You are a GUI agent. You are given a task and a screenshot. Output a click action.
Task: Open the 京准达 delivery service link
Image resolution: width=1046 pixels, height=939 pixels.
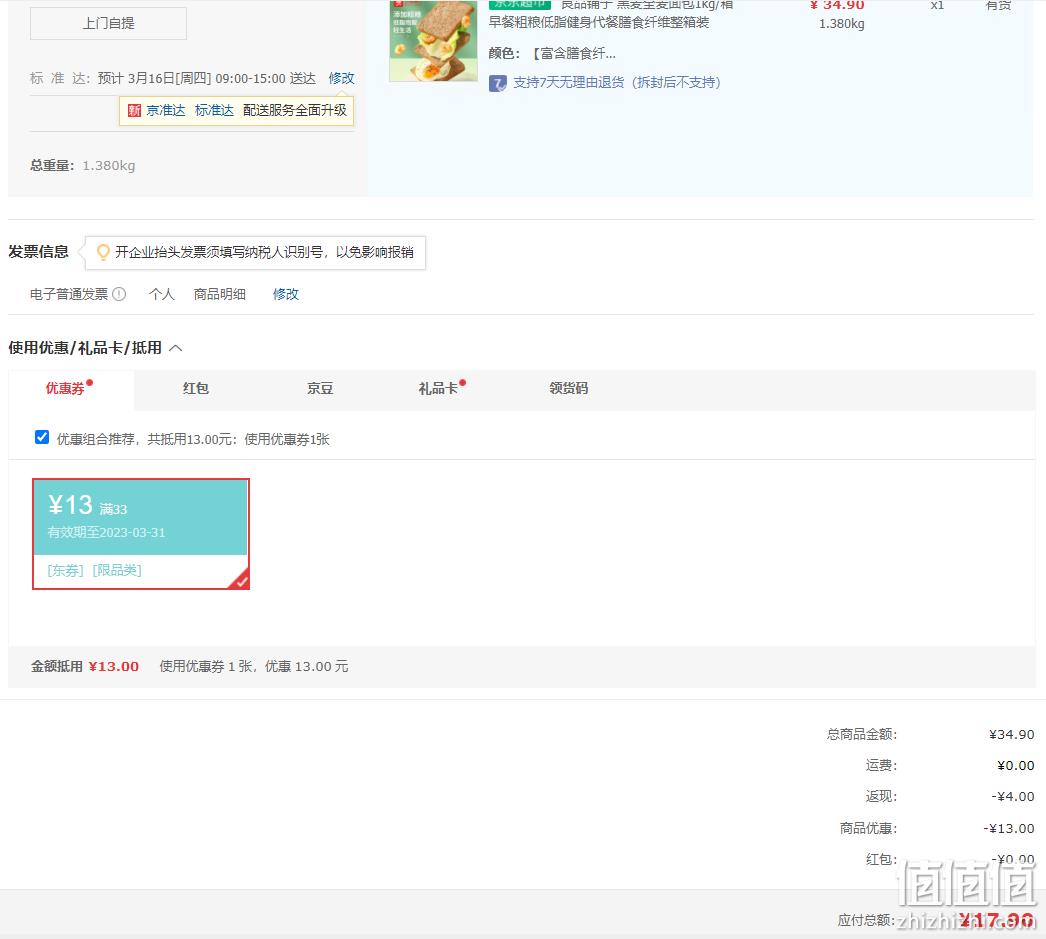(x=165, y=111)
